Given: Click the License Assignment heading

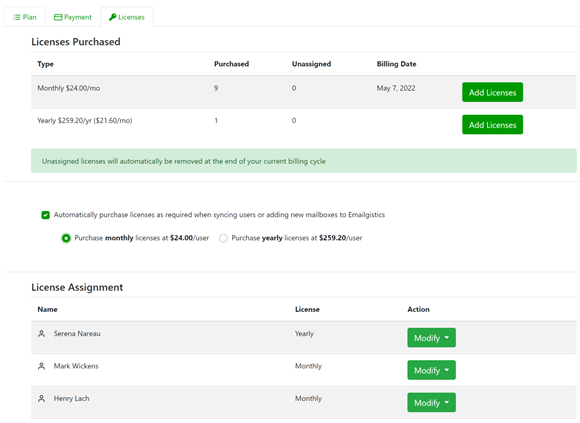Looking at the screenshot, I should coord(77,287).
